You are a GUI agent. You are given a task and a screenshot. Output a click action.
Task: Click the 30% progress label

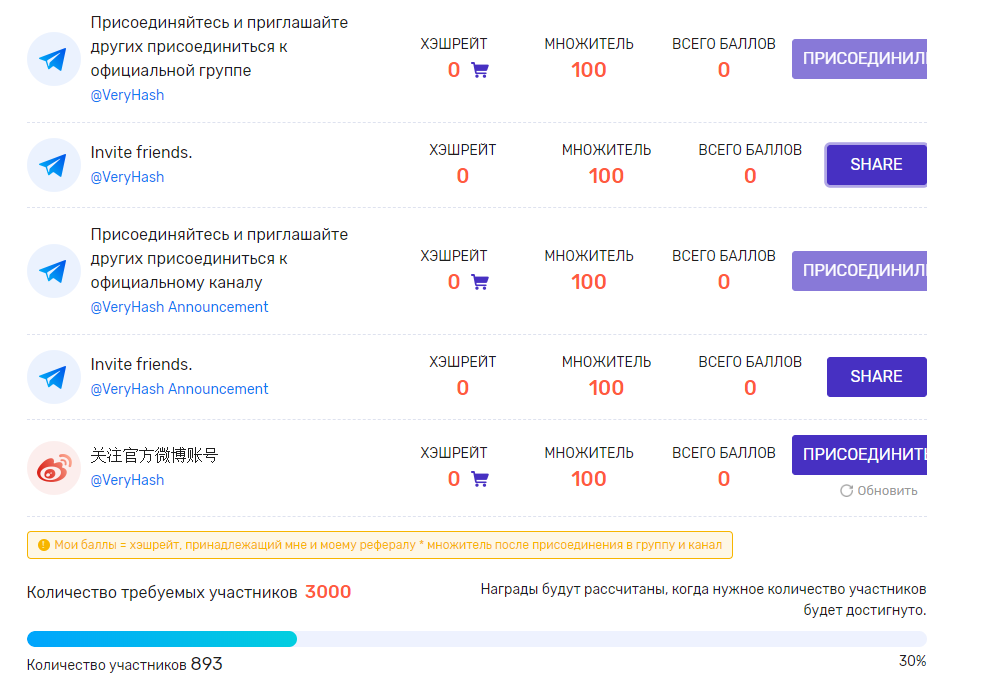(913, 661)
